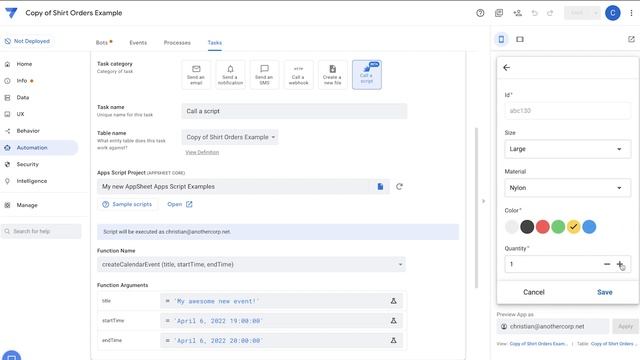
Task: Open expression assistant for endTime argument
Action: tap(393, 340)
